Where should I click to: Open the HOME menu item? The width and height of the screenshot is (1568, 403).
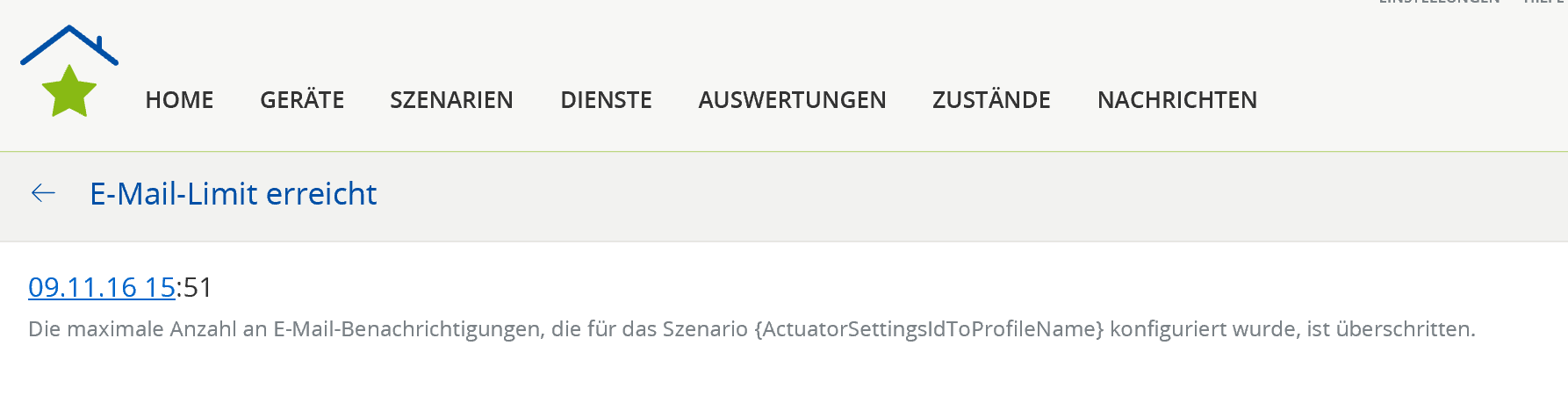(x=179, y=100)
